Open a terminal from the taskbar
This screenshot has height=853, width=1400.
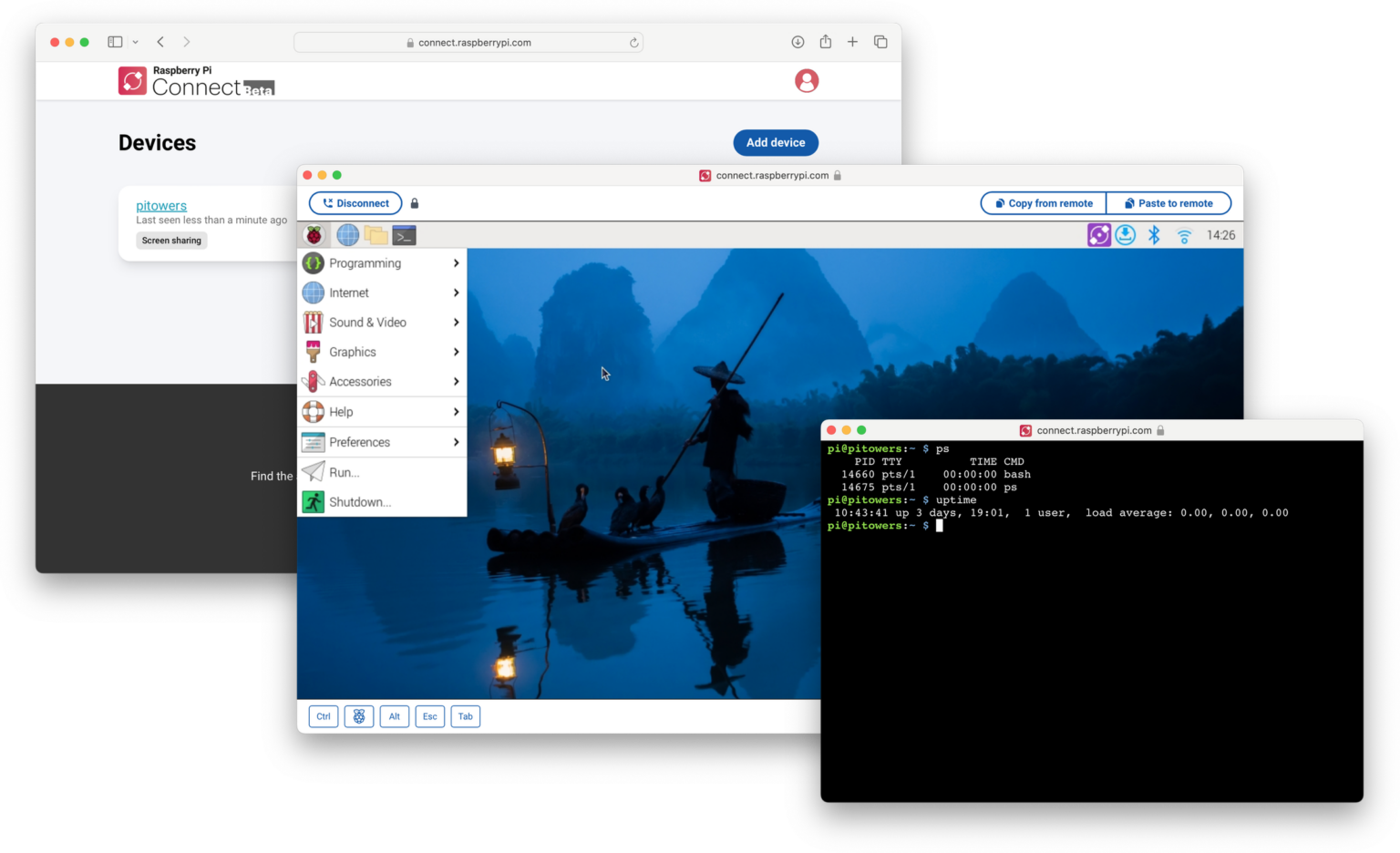click(404, 234)
